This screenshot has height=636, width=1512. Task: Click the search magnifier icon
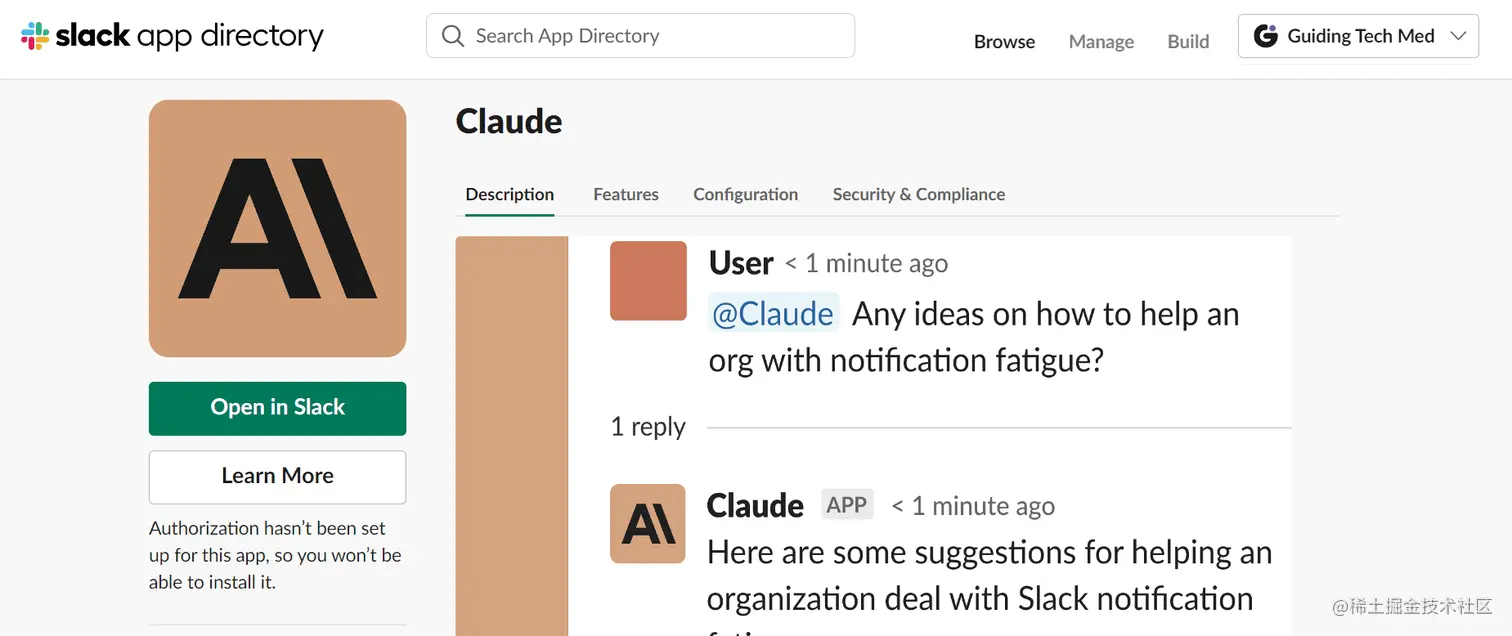pos(453,36)
